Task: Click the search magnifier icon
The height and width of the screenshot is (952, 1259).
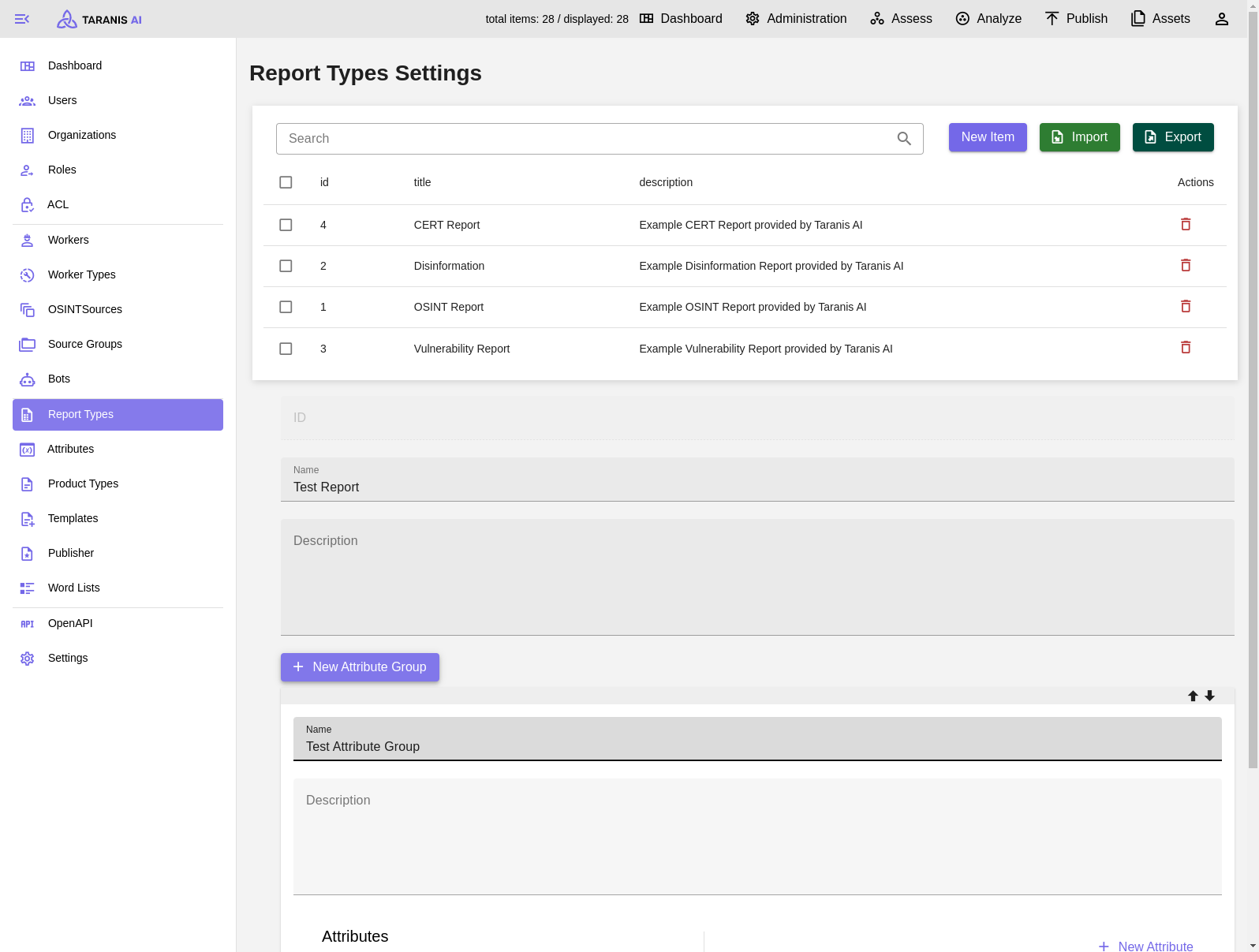Action: click(x=904, y=139)
